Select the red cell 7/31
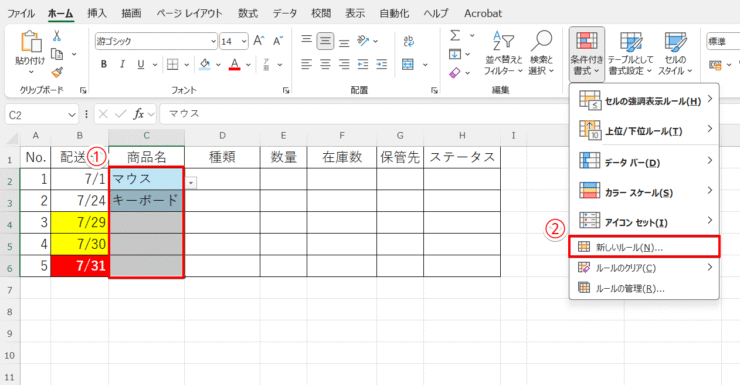740x385 pixels. pos(79,266)
